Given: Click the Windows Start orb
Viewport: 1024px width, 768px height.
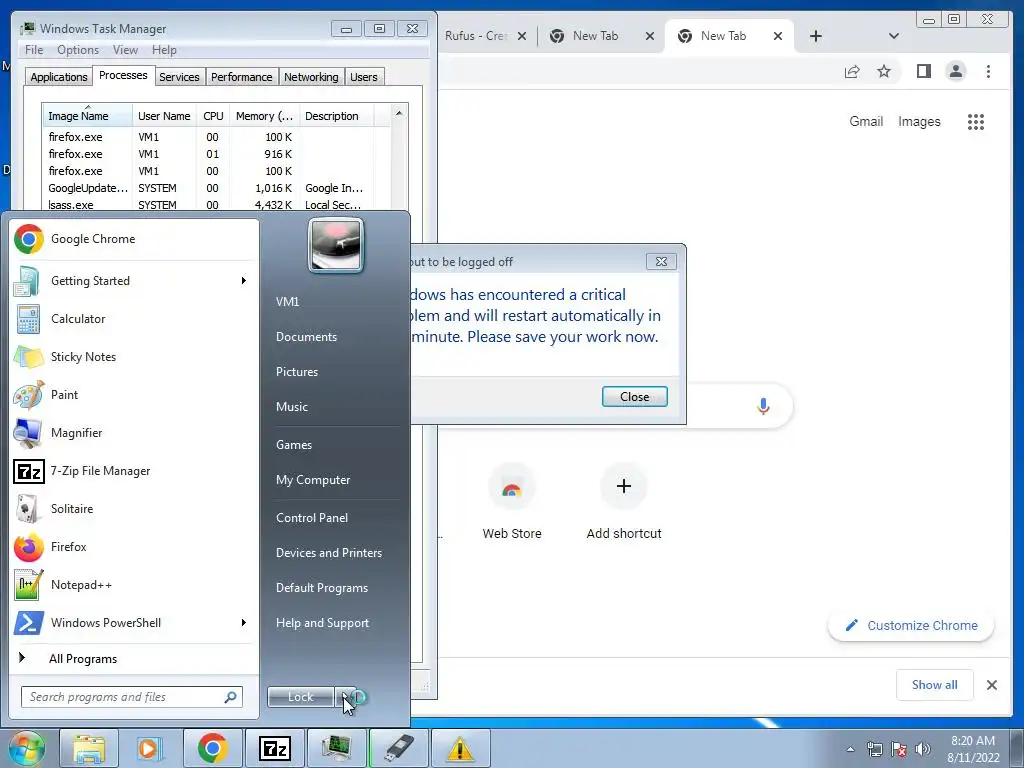Looking at the screenshot, I should click(26, 748).
